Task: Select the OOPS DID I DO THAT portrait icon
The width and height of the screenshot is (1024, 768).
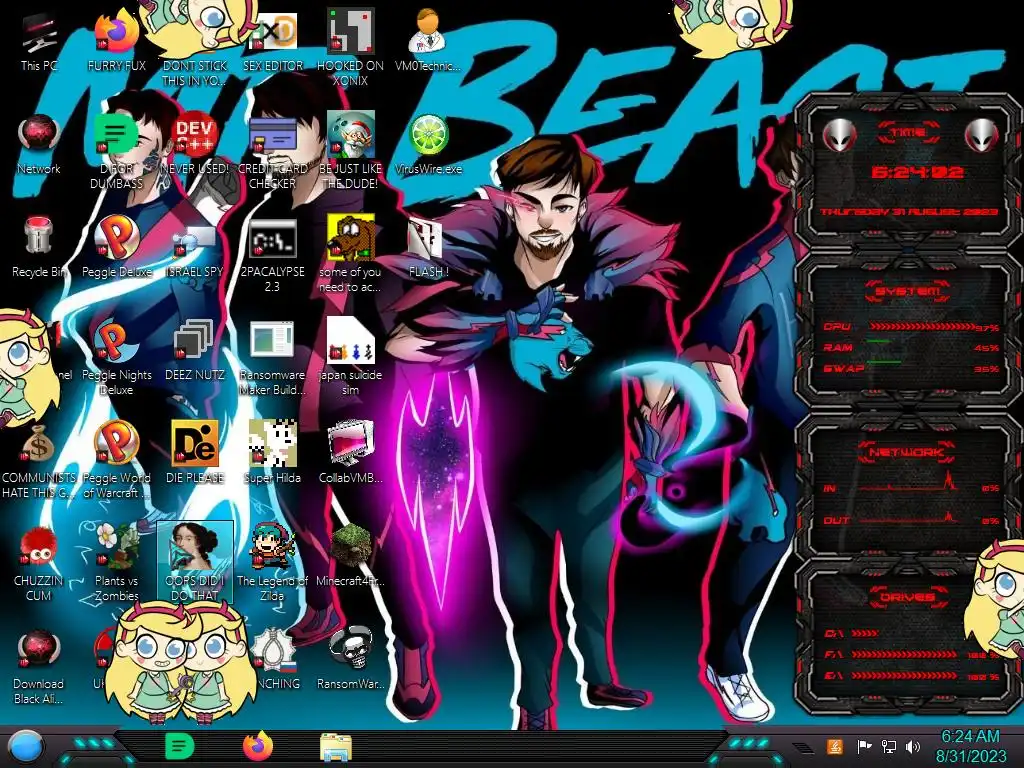Action: tap(195, 562)
